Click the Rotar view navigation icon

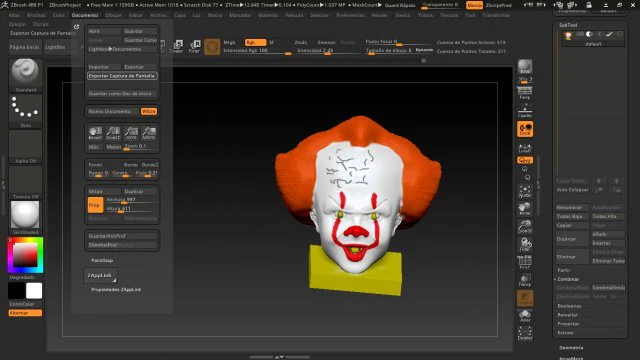[525, 244]
